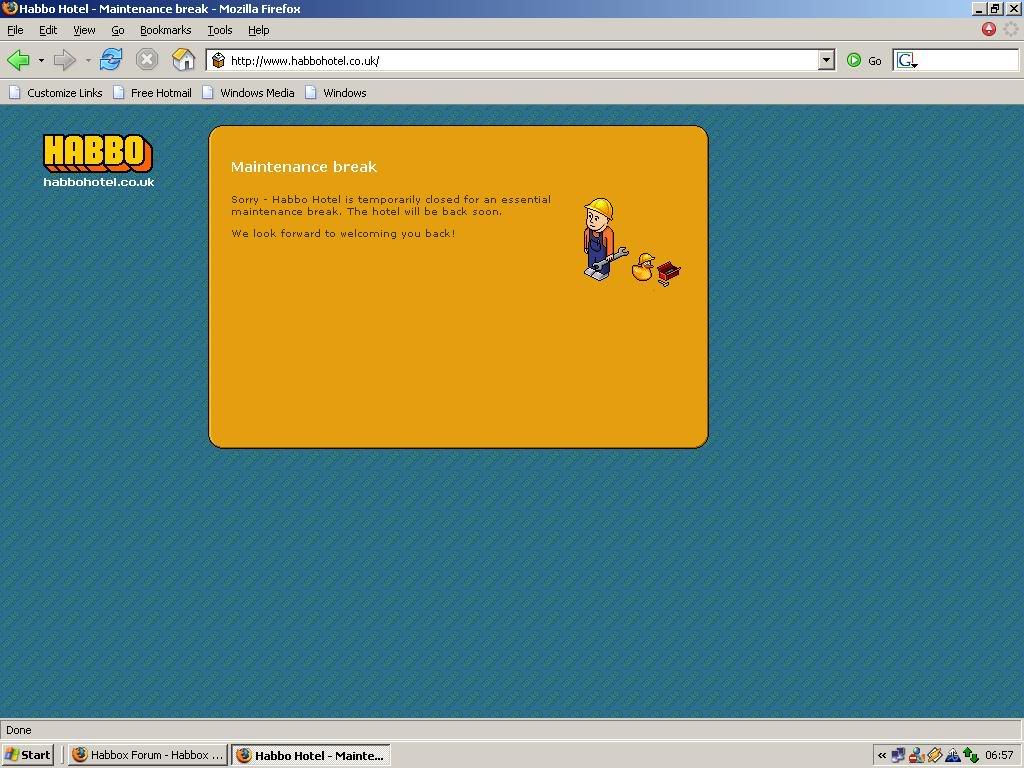Switch to Habbox Forum taskbar window
The width and height of the screenshot is (1024, 768).
148,755
